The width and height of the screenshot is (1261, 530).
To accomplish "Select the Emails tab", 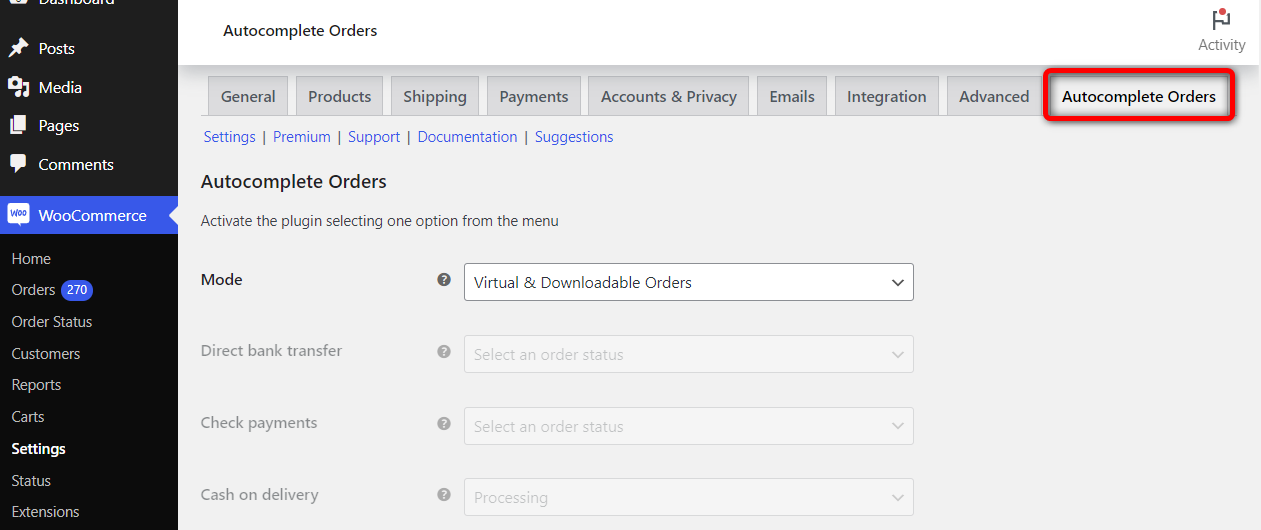I will 792,96.
